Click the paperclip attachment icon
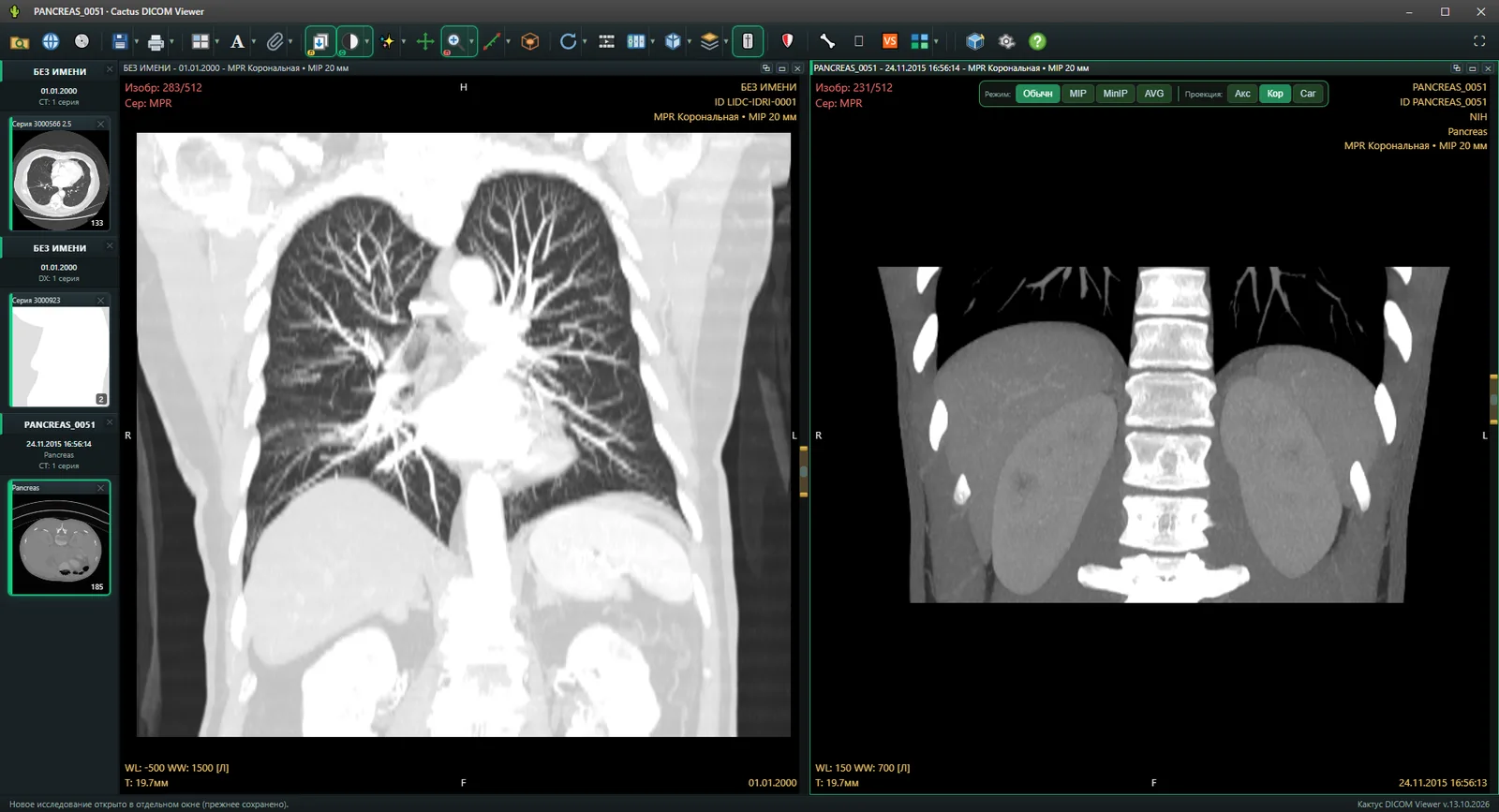This screenshot has height=812, width=1499. point(275,41)
